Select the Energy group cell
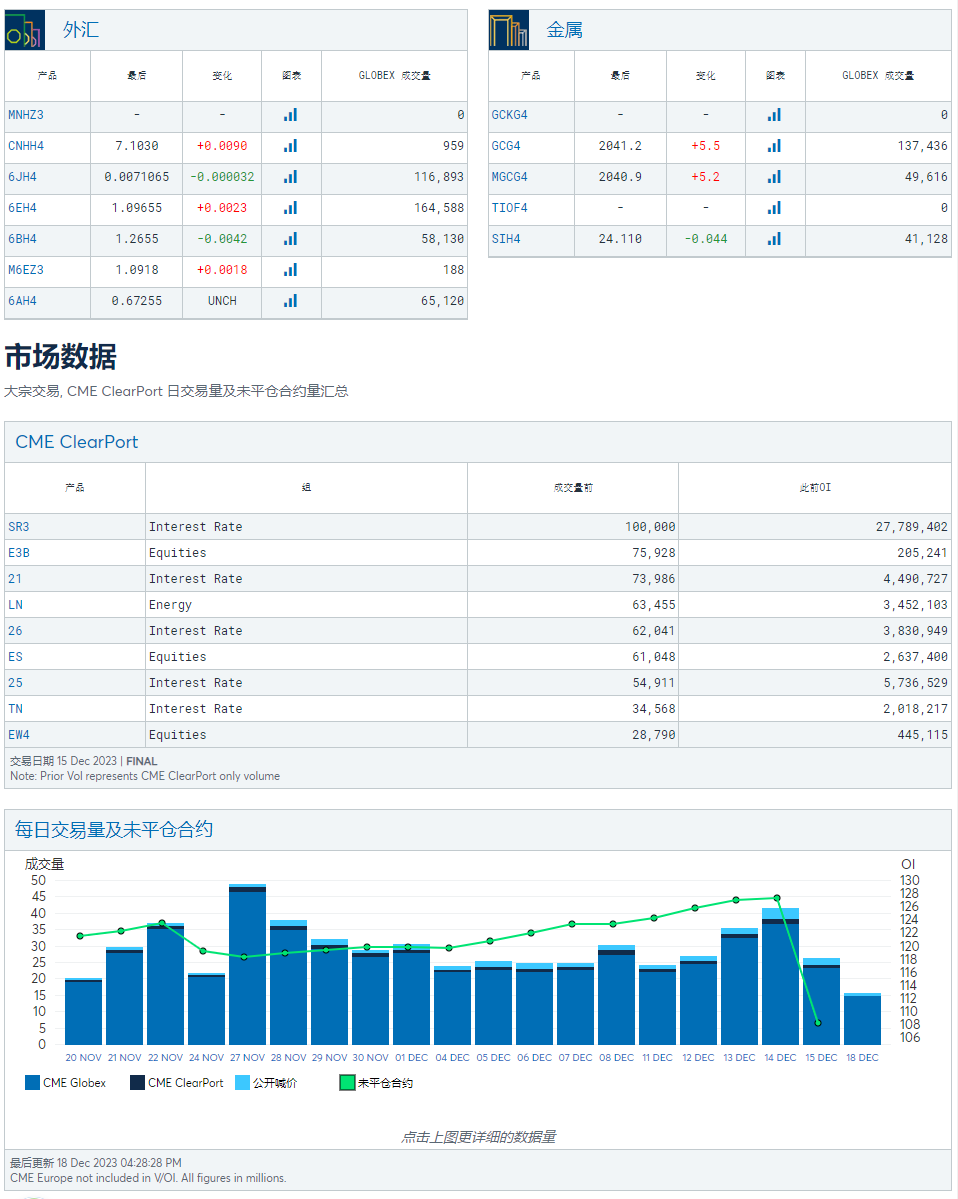Screen dimensions: 958x1199 [306, 605]
